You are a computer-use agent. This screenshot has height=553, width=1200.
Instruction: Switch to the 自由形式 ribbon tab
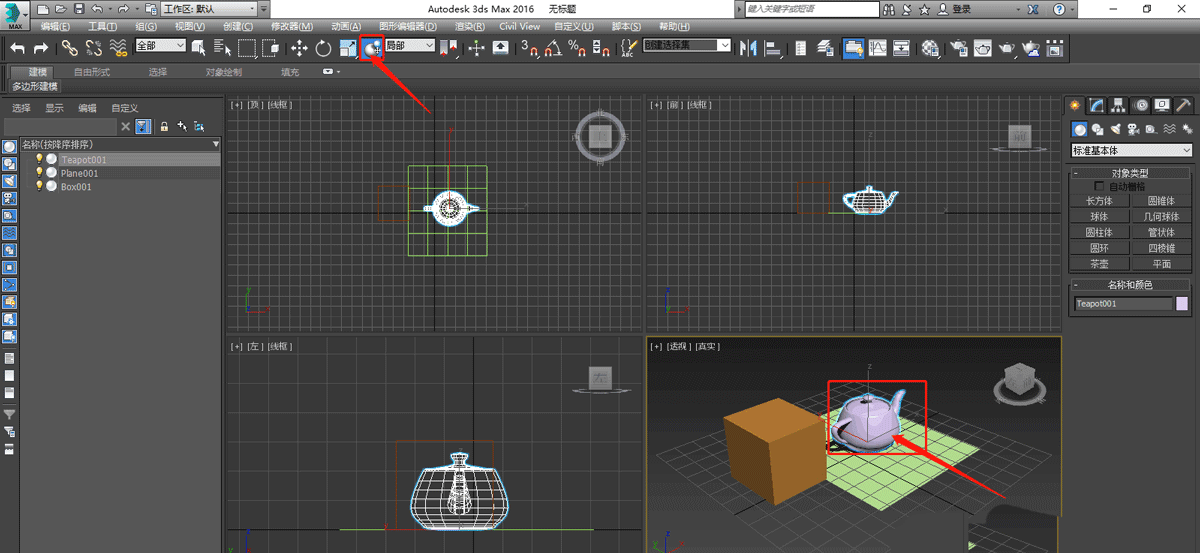click(x=92, y=72)
